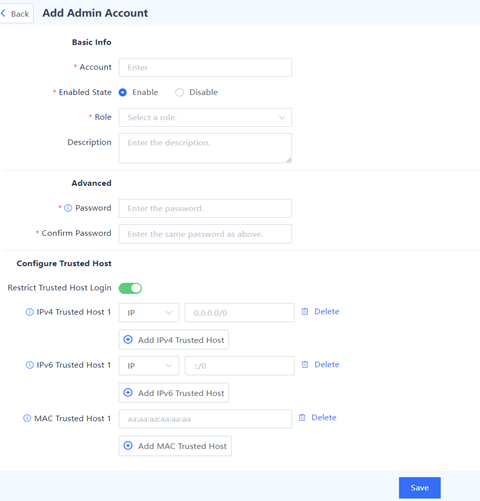Viewport: 480px width, 501px height.
Task: Select the Disable radio button
Action: (x=179, y=92)
